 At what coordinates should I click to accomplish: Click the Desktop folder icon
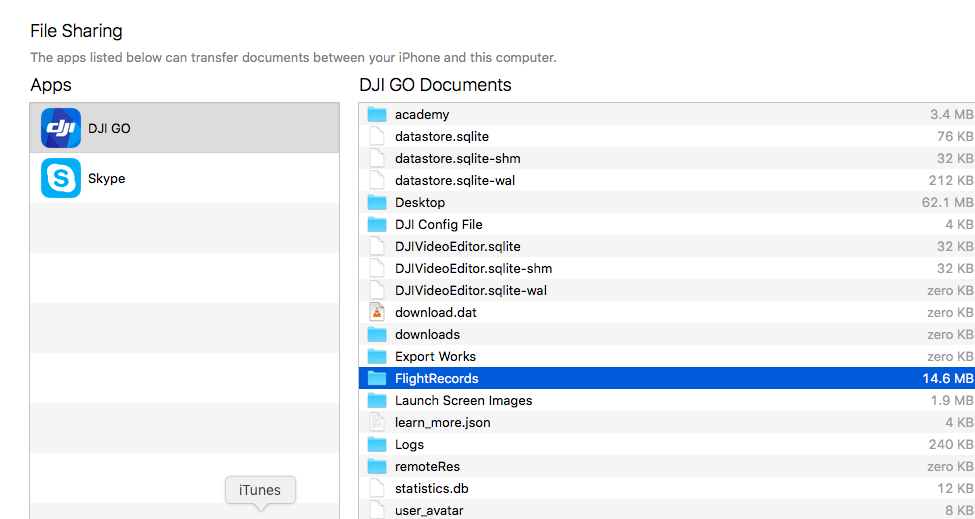click(377, 202)
